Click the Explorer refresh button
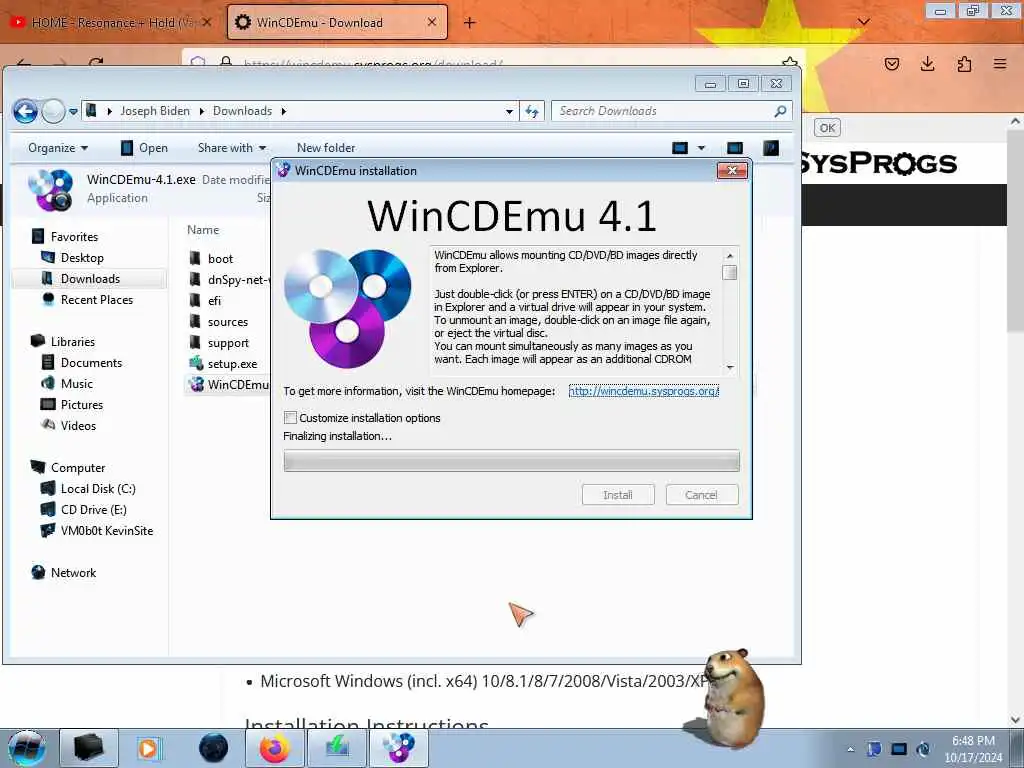1024x768 pixels. [x=532, y=112]
